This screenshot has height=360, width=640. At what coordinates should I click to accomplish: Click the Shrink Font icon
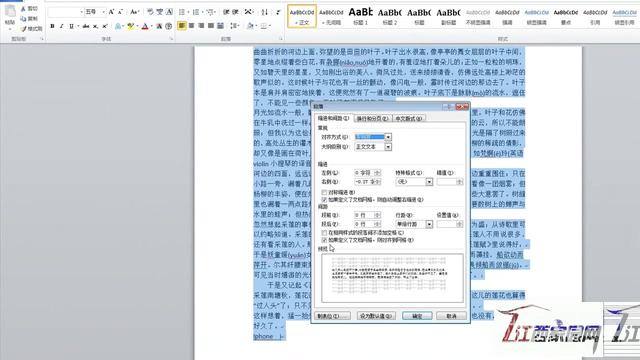(x=120, y=12)
